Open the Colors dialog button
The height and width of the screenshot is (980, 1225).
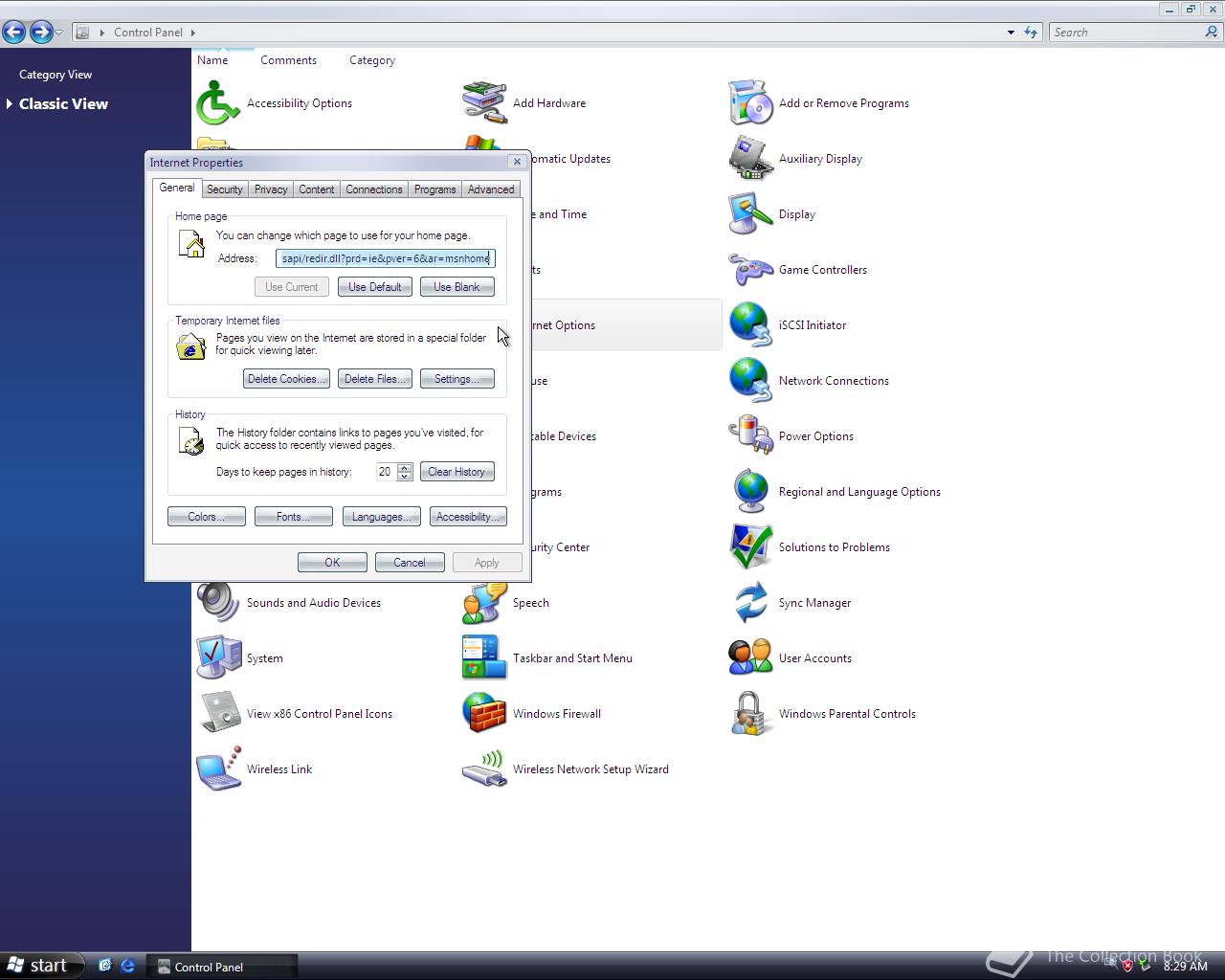207,517
